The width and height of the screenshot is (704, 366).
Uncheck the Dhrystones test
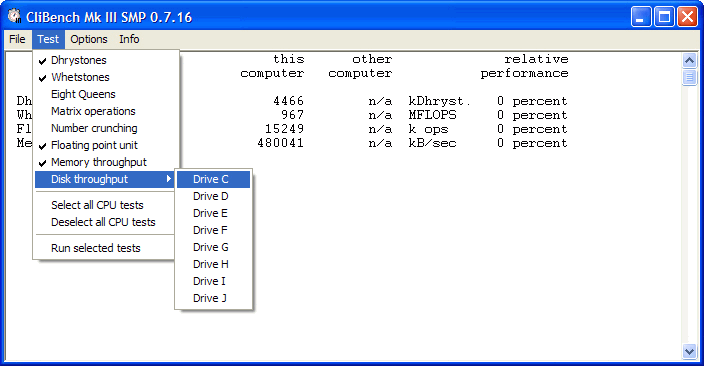105,60
